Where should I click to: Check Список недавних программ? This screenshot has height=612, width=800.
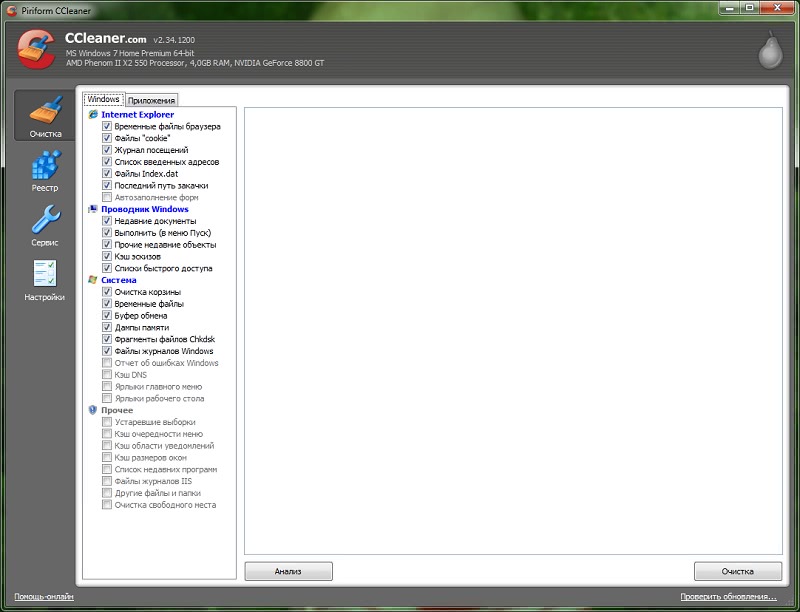pyautogui.click(x=107, y=469)
